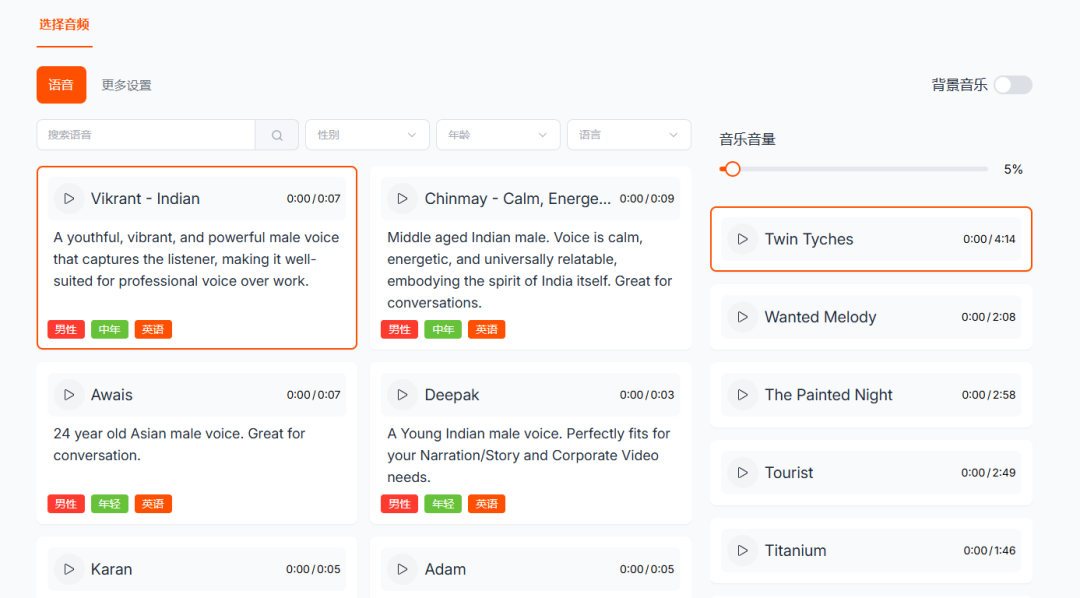Play the Chinmay voice sample
Screen dimensions: 1080x598
point(402,198)
